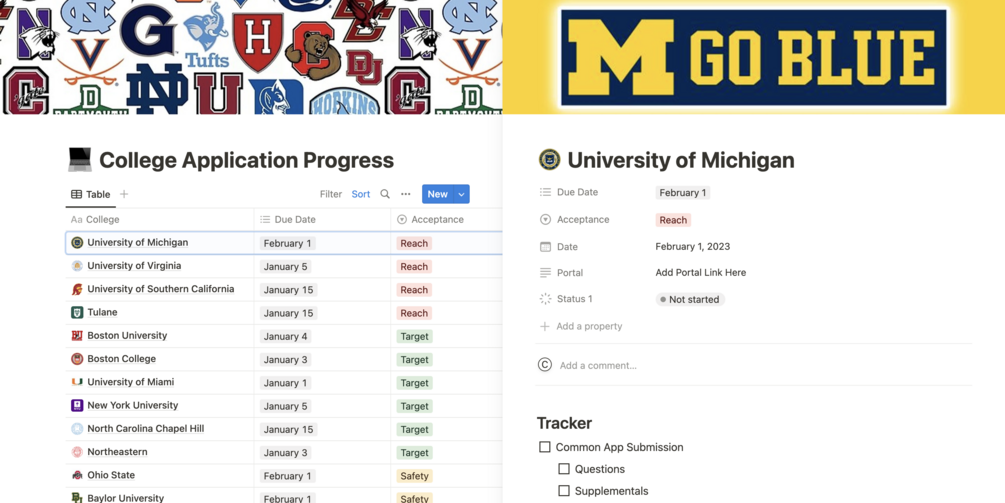This screenshot has width=1005, height=503.
Task: Tick the Questions checkbox
Action: (564, 469)
